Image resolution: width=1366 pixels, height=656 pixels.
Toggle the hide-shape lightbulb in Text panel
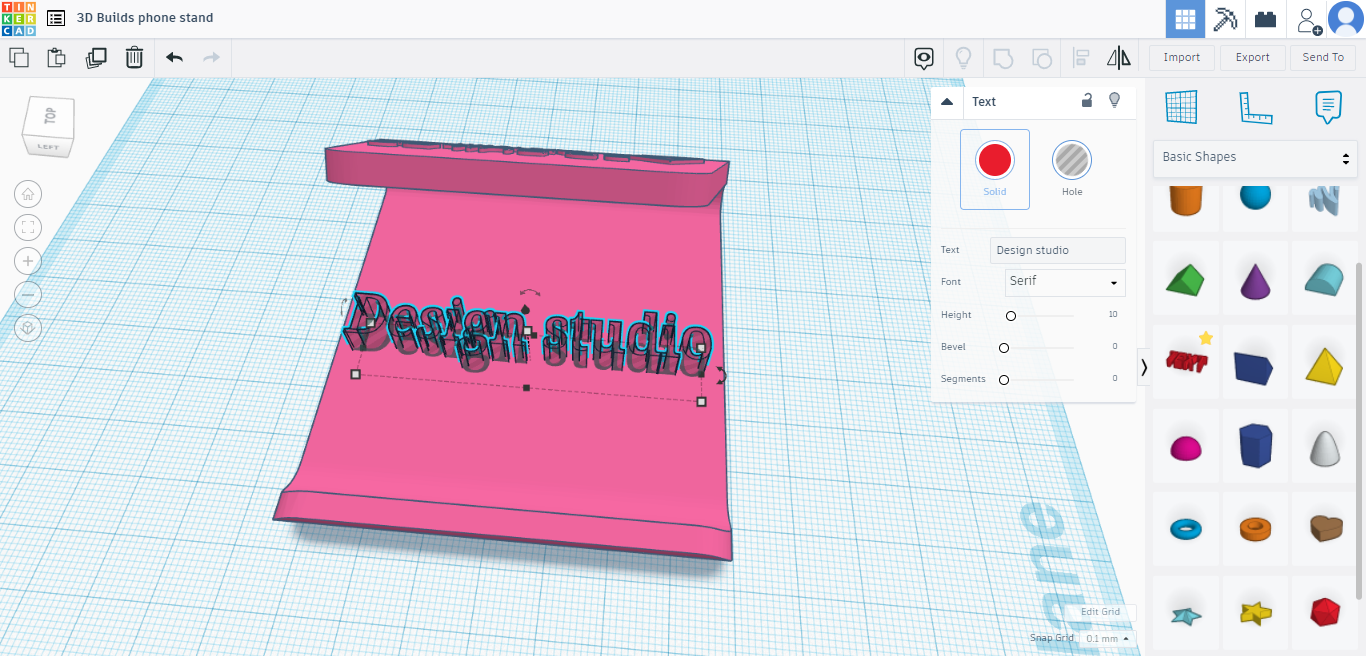[1114, 101]
